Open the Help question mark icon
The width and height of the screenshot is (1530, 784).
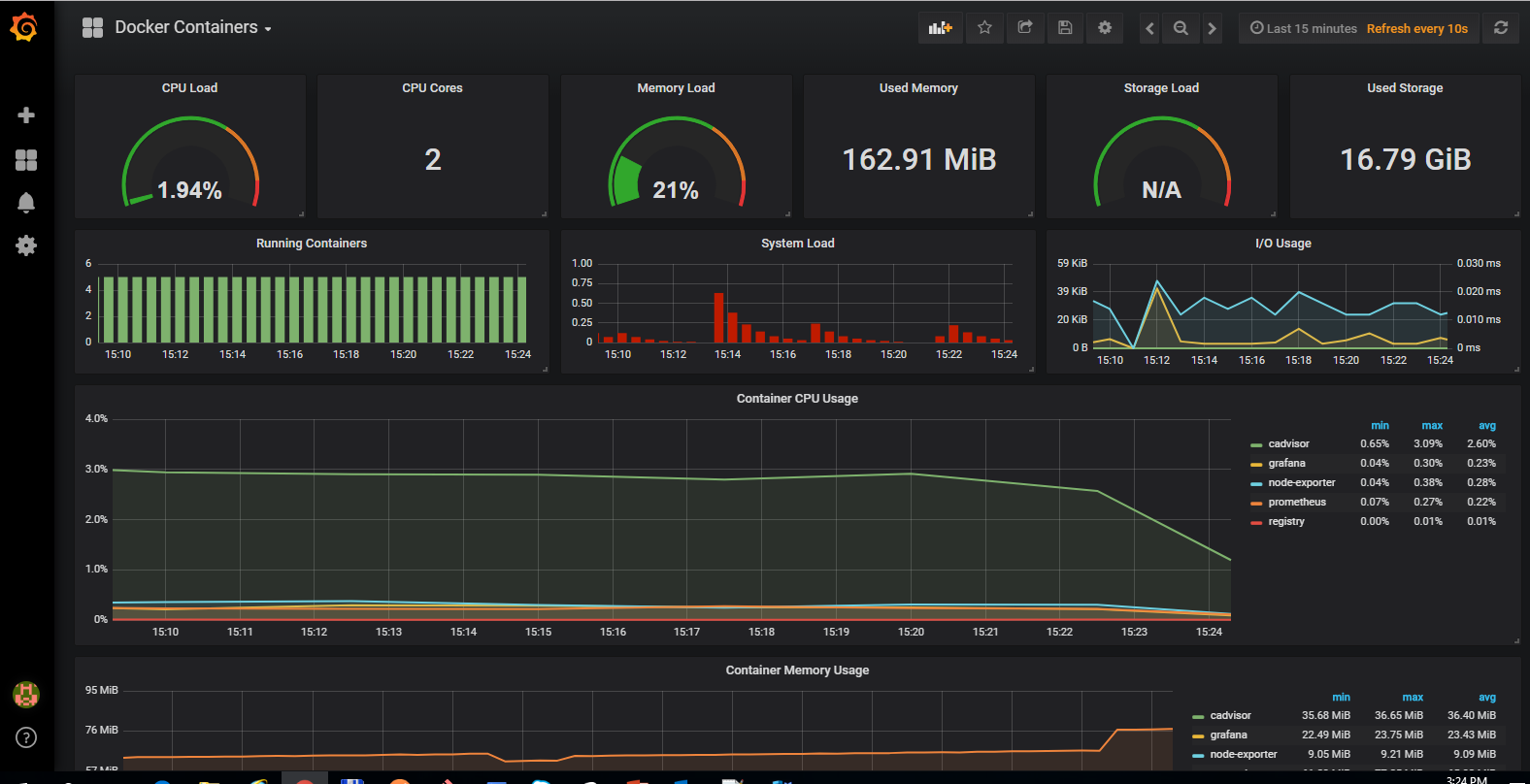(x=26, y=737)
